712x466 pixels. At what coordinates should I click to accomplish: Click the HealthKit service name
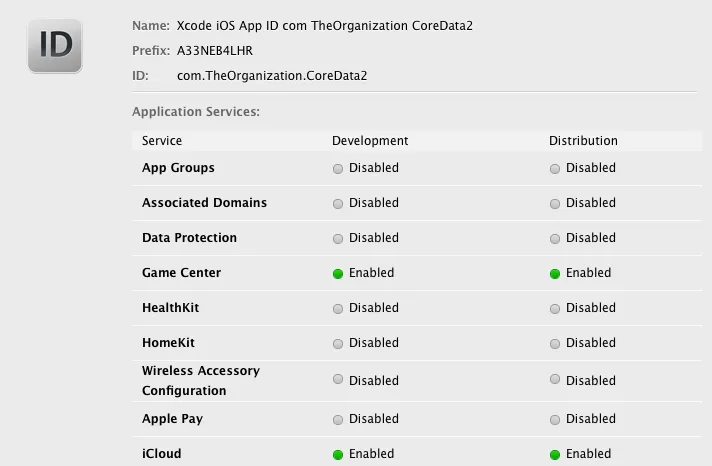click(171, 307)
